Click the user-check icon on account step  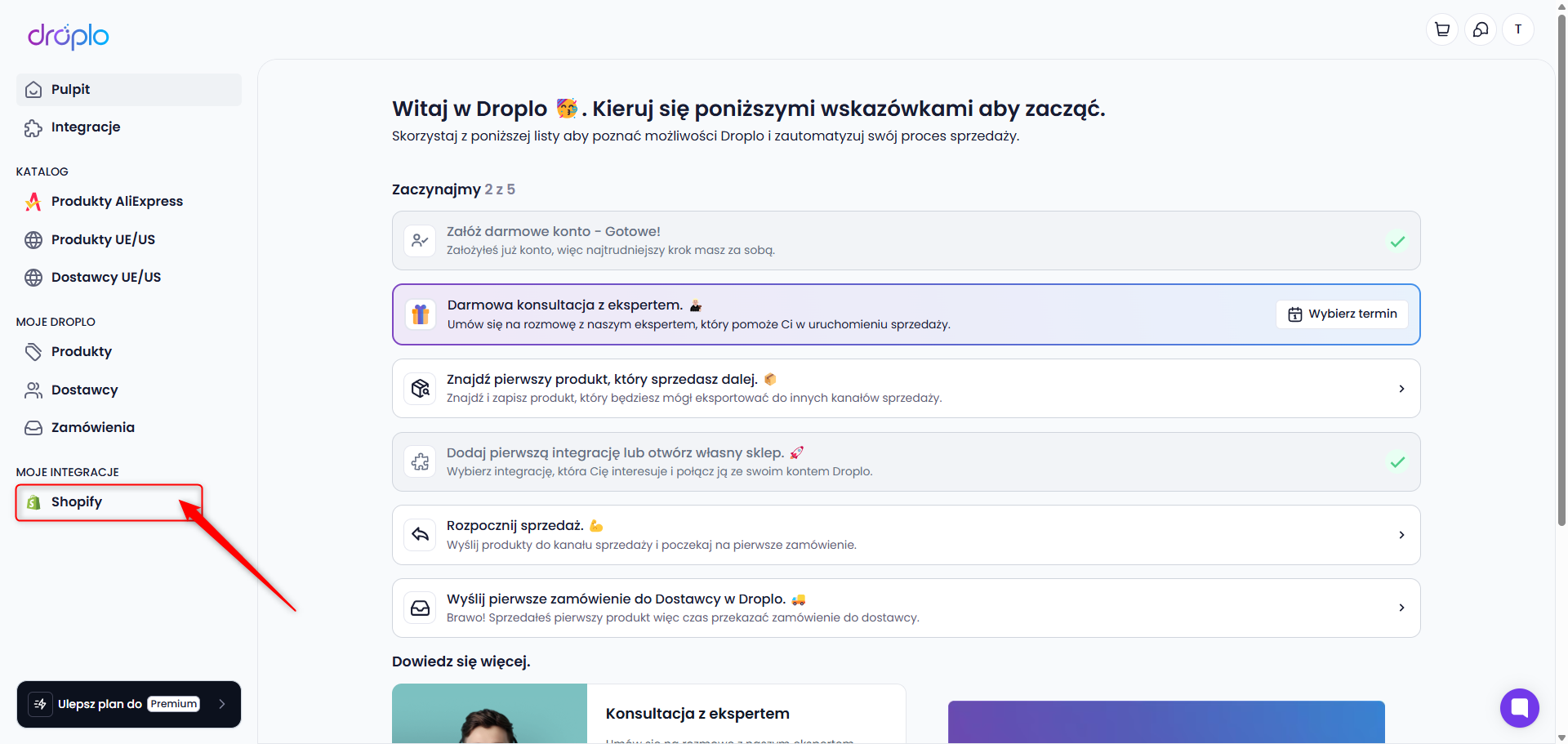[x=421, y=241]
